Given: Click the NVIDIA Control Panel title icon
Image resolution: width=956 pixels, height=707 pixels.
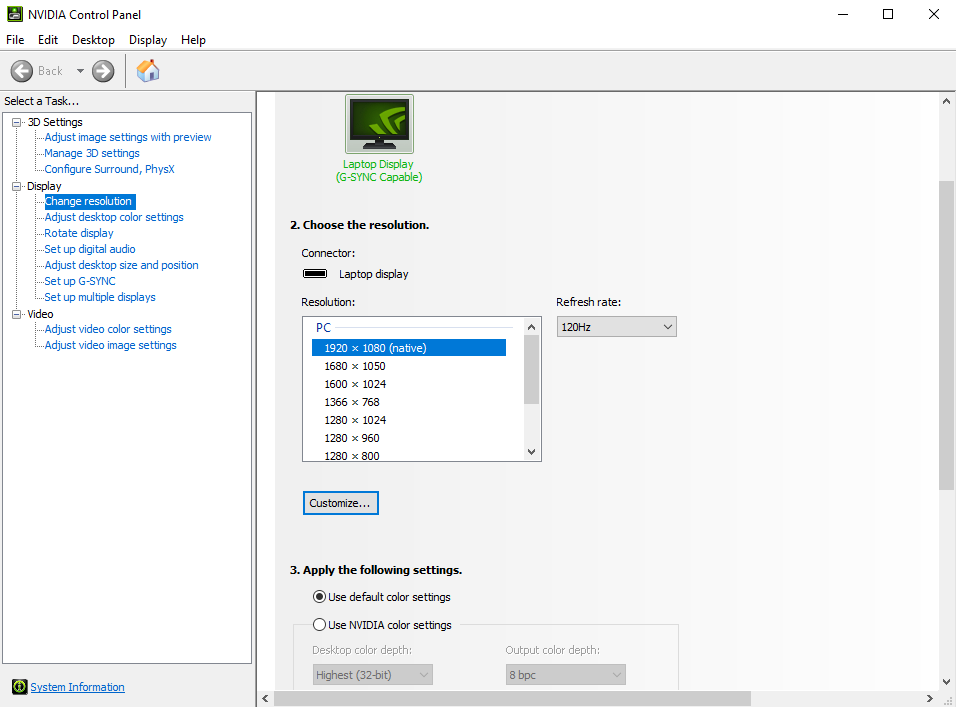Looking at the screenshot, I should pos(15,14).
